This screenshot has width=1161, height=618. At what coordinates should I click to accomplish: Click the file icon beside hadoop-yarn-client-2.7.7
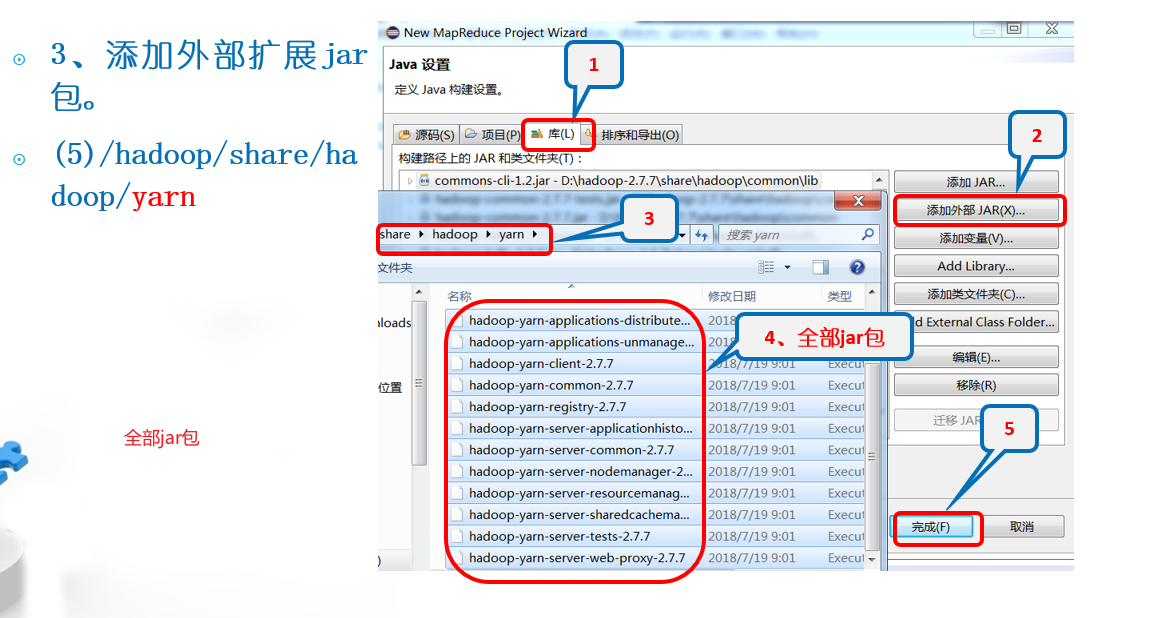pyautogui.click(x=458, y=363)
